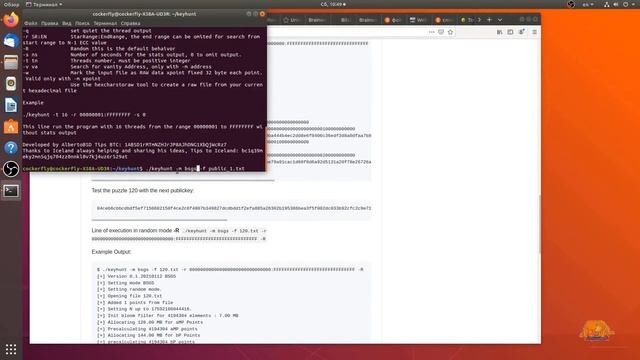
Task: Open Firefox from the Ubuntu dock
Action: 11,20
